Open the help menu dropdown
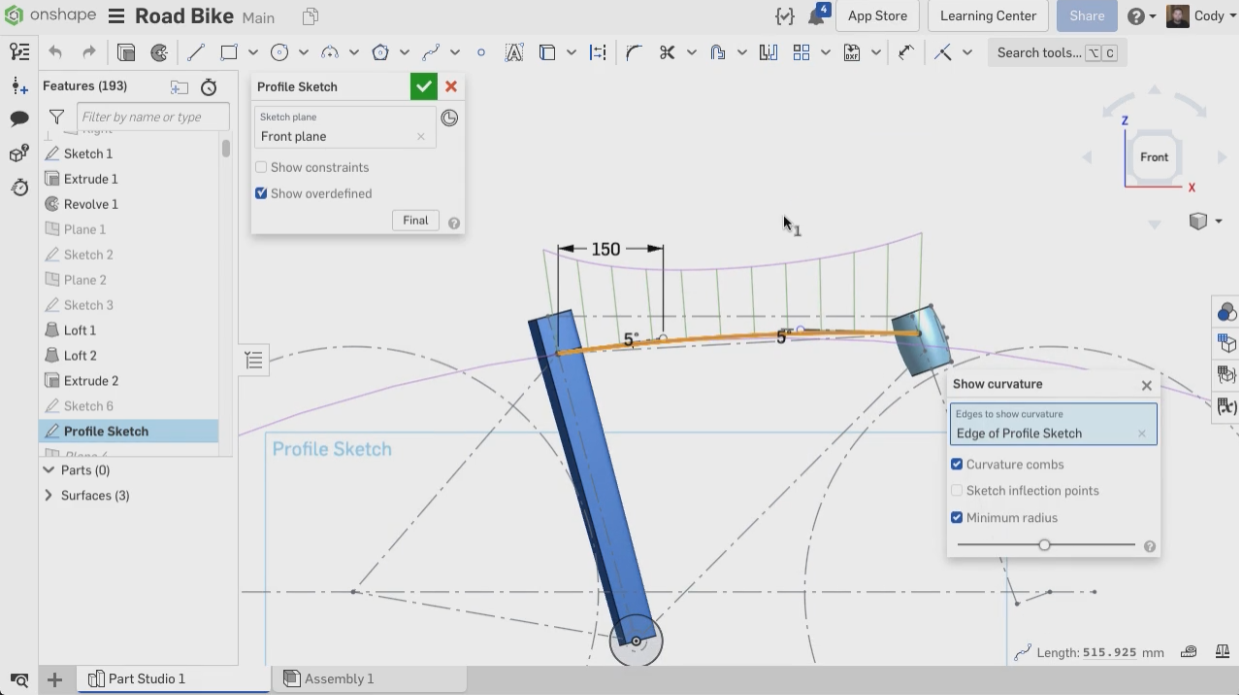The width and height of the screenshot is (1239, 695). 1141,16
